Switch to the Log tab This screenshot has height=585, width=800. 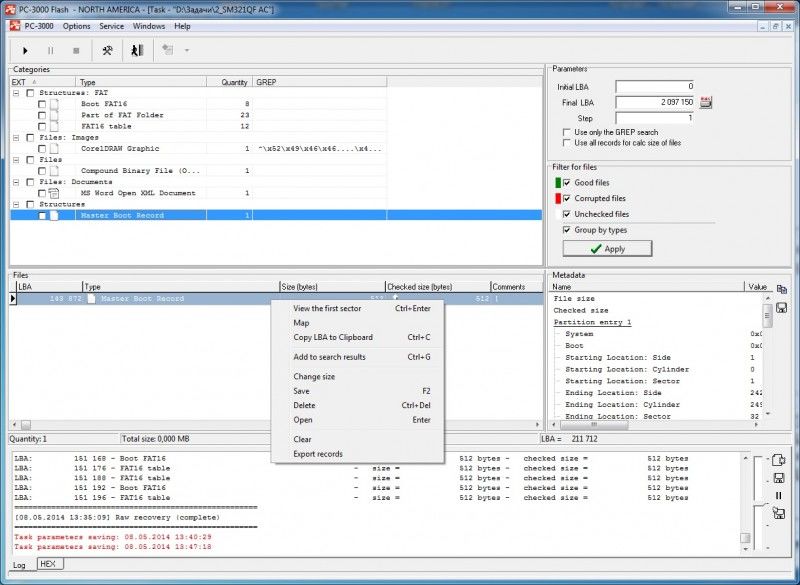(x=19, y=565)
